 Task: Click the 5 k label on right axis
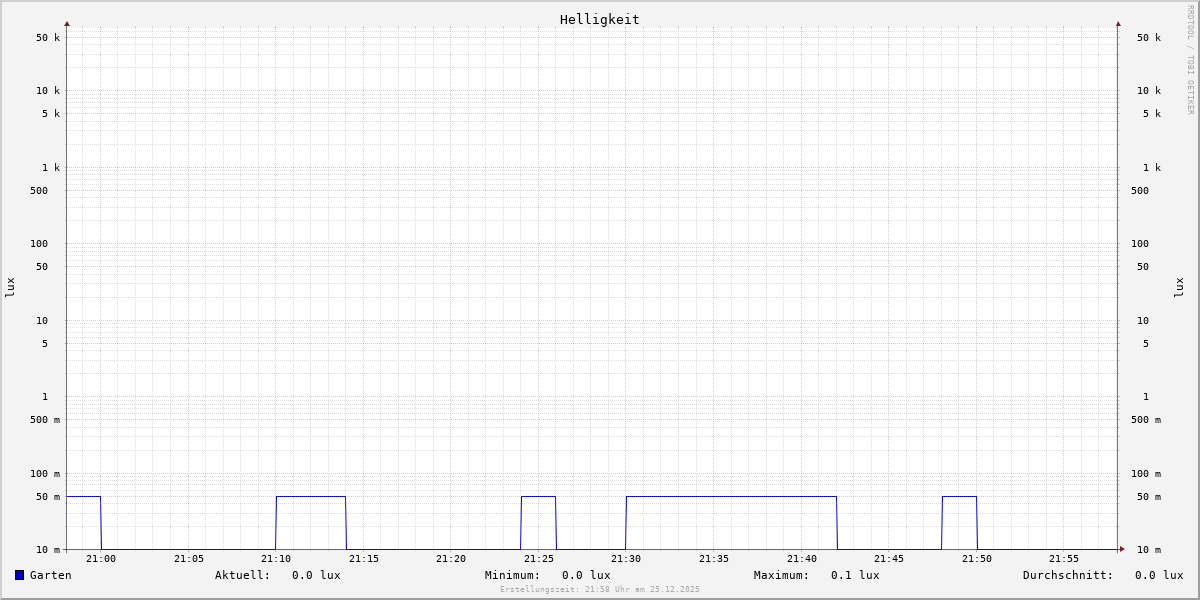pyautogui.click(x=1152, y=114)
